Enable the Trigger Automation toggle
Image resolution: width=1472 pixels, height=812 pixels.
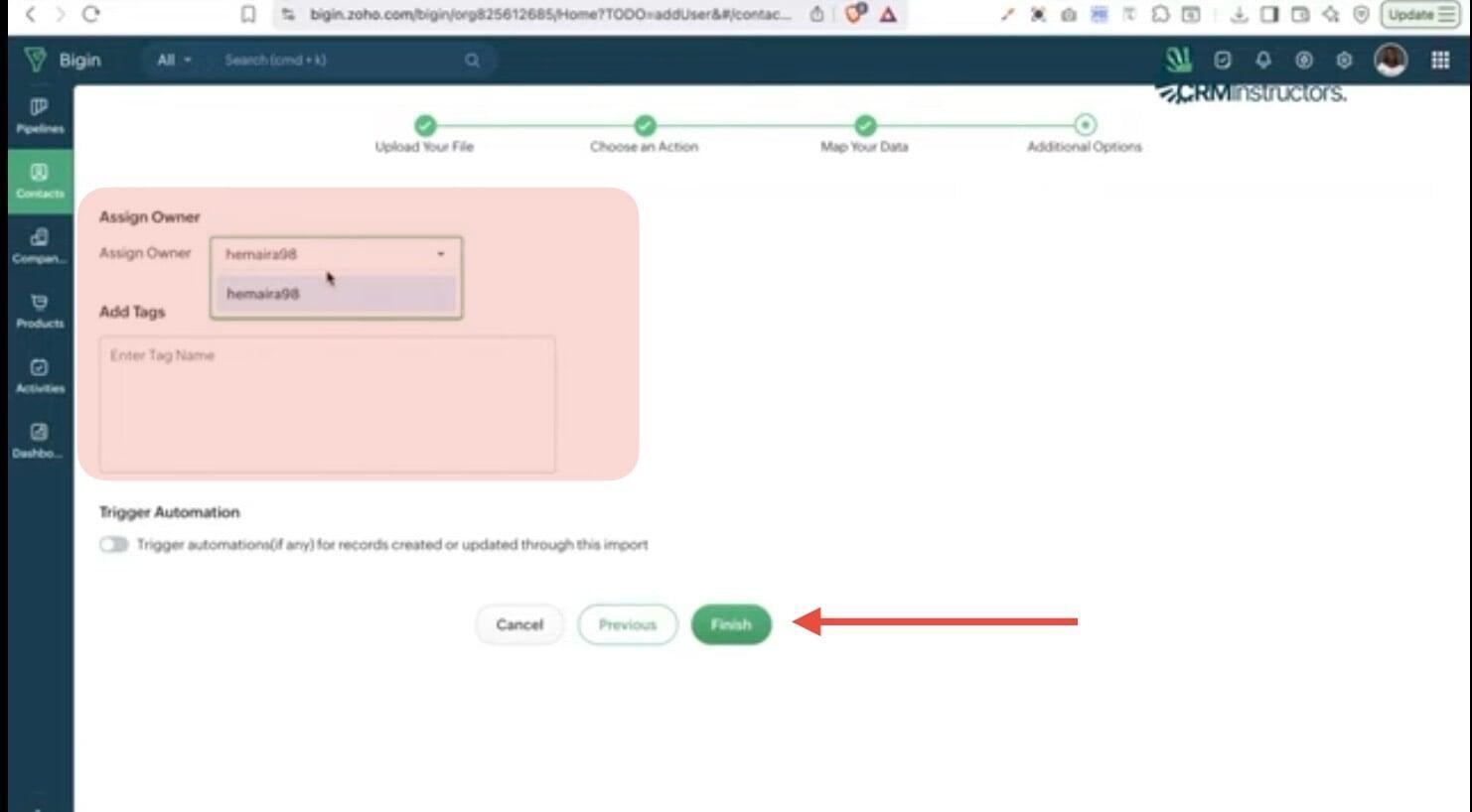pos(113,545)
